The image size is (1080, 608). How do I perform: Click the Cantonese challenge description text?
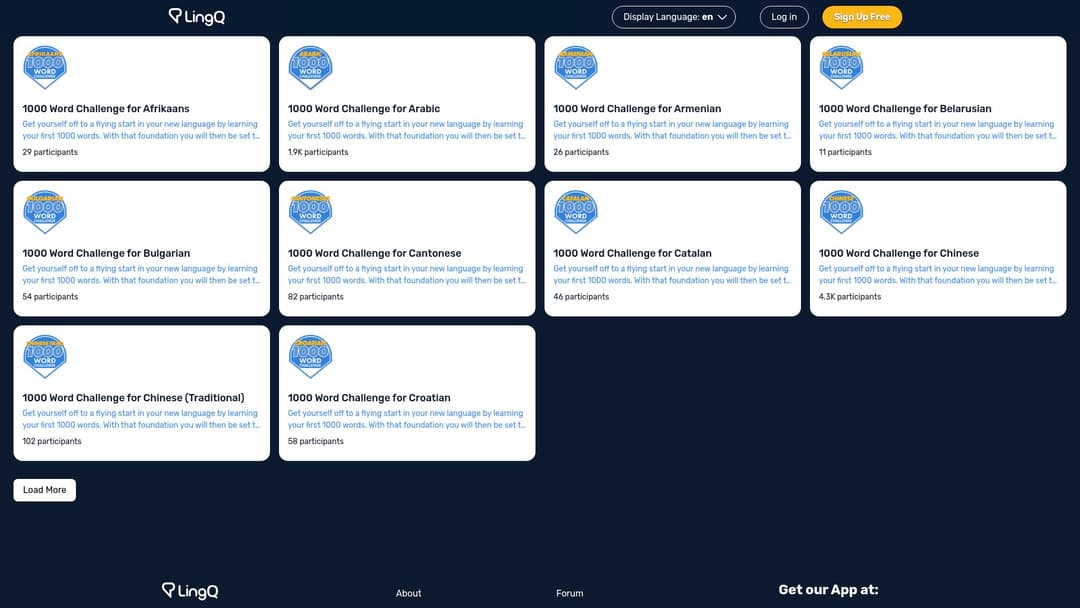[x=406, y=275]
